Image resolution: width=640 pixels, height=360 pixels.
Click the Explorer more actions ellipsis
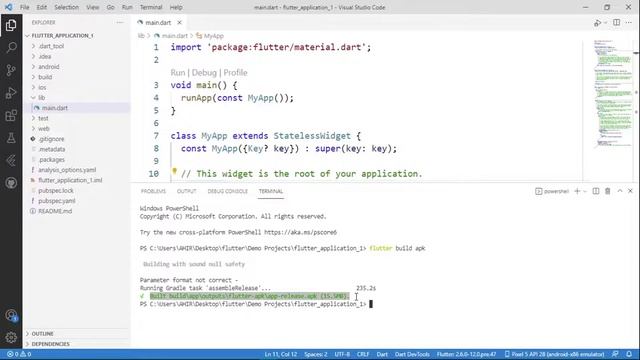tap(120, 22)
